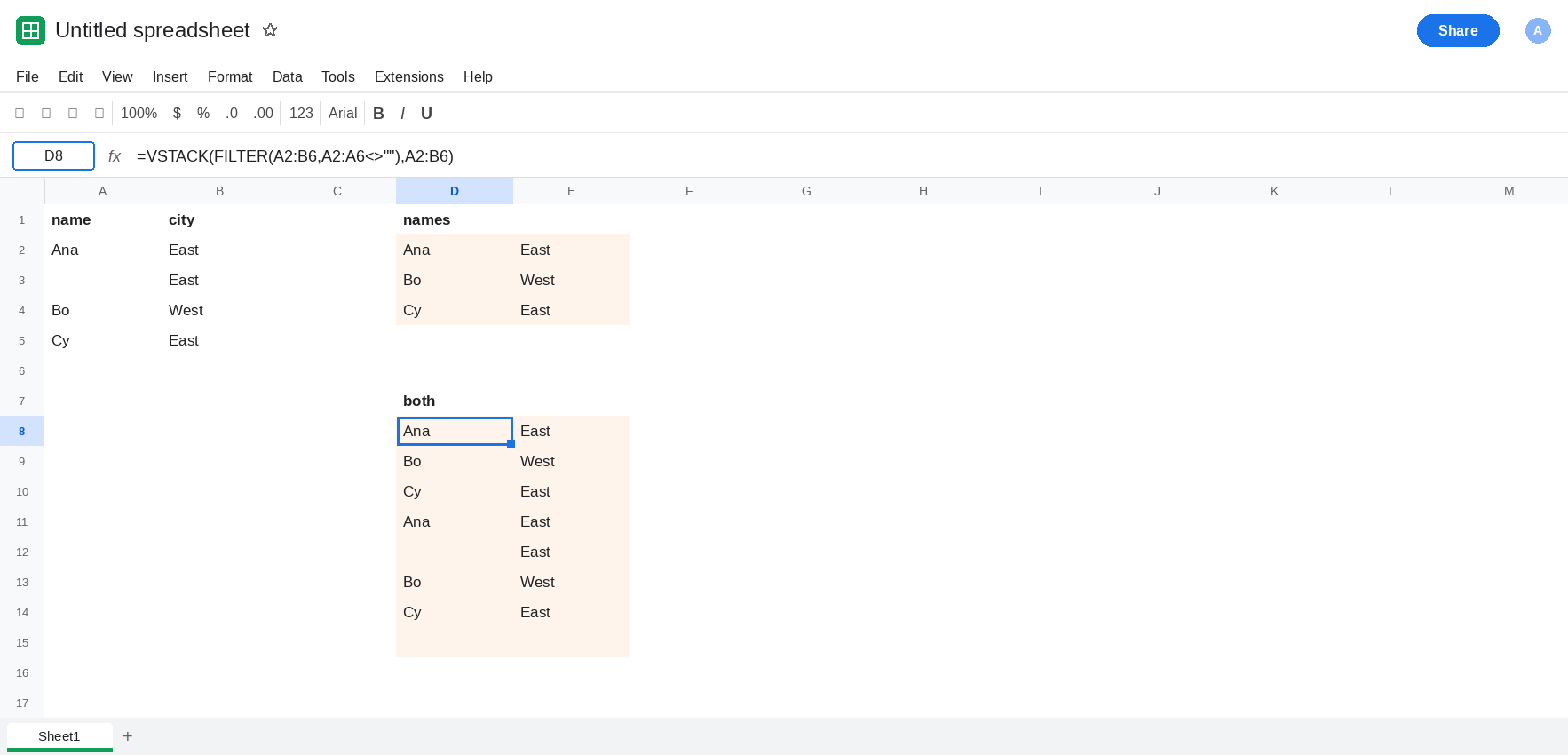The height and width of the screenshot is (755, 1568).
Task: Click the Google Sheets logo icon
Action: (x=30, y=30)
